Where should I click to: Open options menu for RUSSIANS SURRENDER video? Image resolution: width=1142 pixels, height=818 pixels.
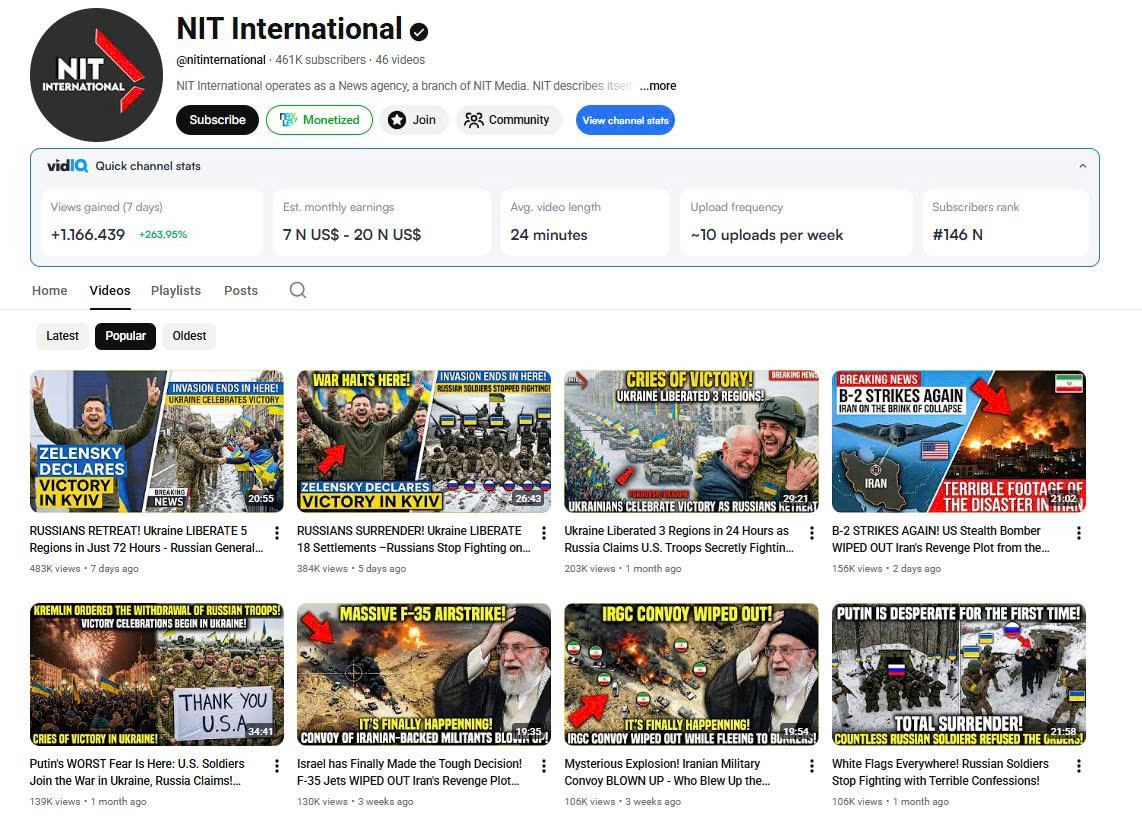point(544,533)
